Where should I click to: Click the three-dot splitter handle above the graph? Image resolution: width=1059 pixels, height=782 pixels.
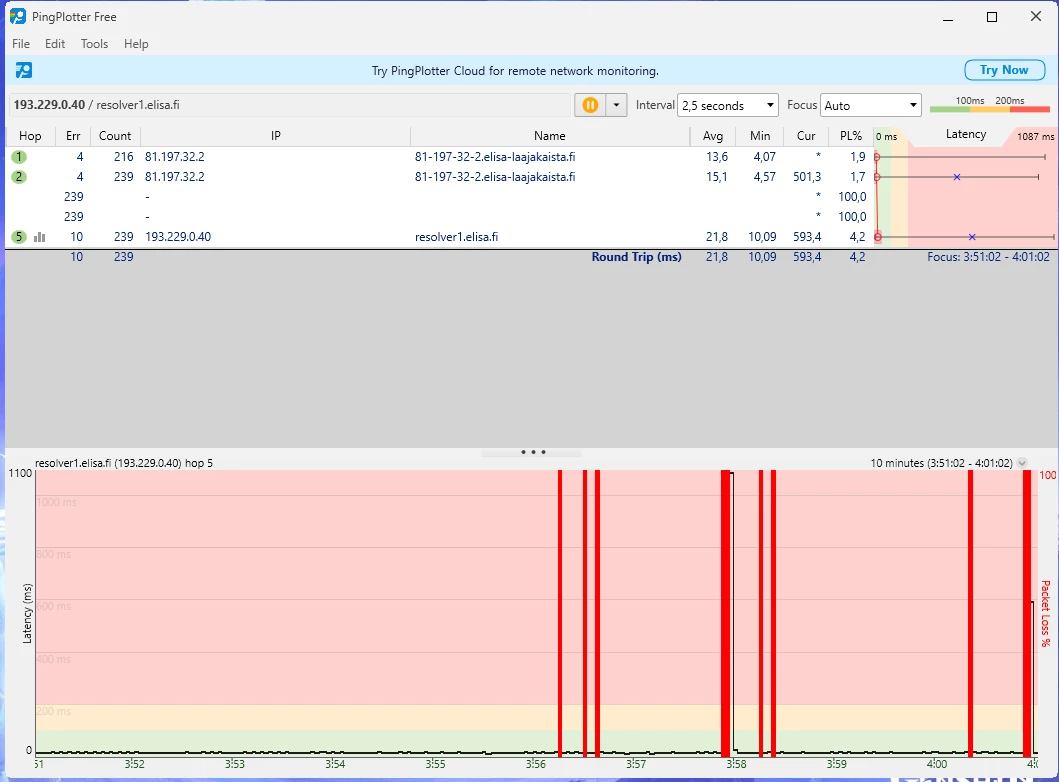[x=533, y=452]
